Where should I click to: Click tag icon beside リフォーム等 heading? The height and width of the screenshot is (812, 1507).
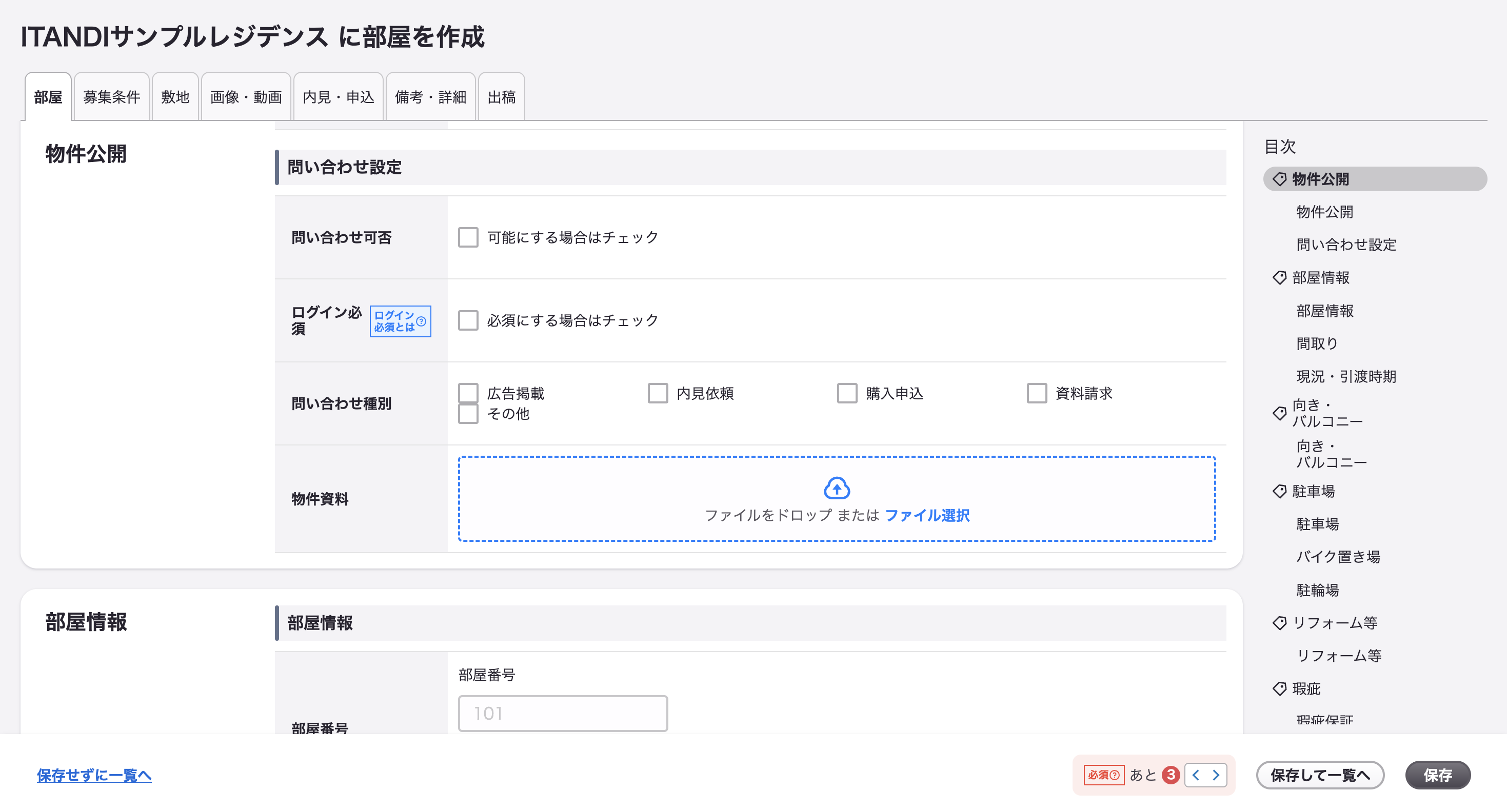1279,623
